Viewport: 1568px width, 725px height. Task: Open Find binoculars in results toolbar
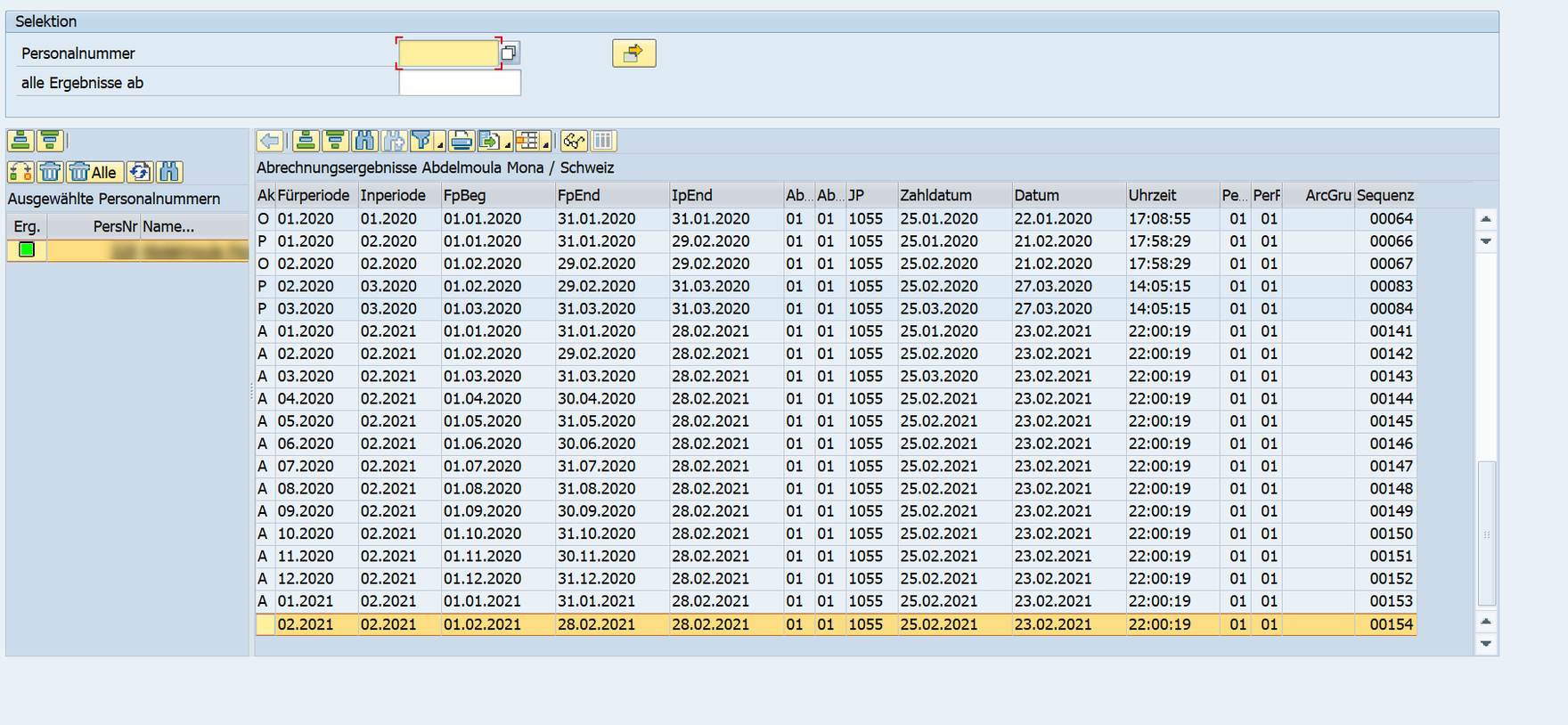pyautogui.click(x=364, y=141)
